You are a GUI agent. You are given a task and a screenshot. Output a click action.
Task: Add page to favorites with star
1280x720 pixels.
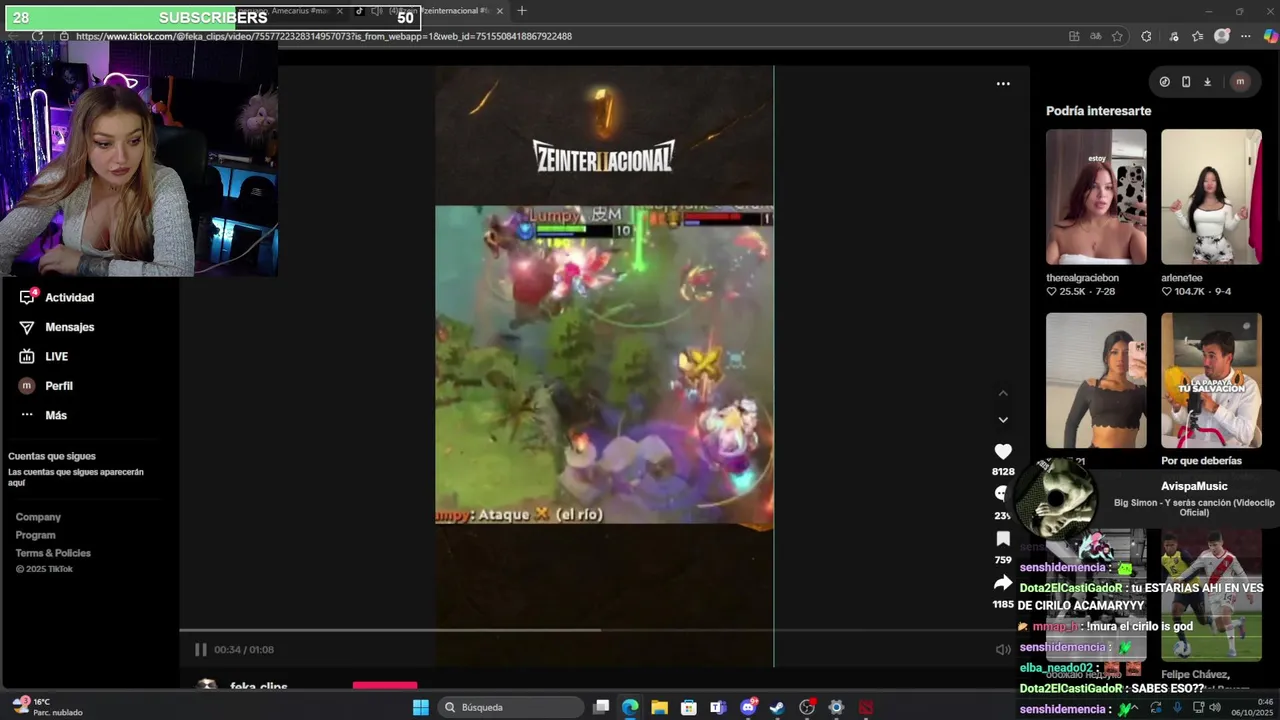point(1117,36)
